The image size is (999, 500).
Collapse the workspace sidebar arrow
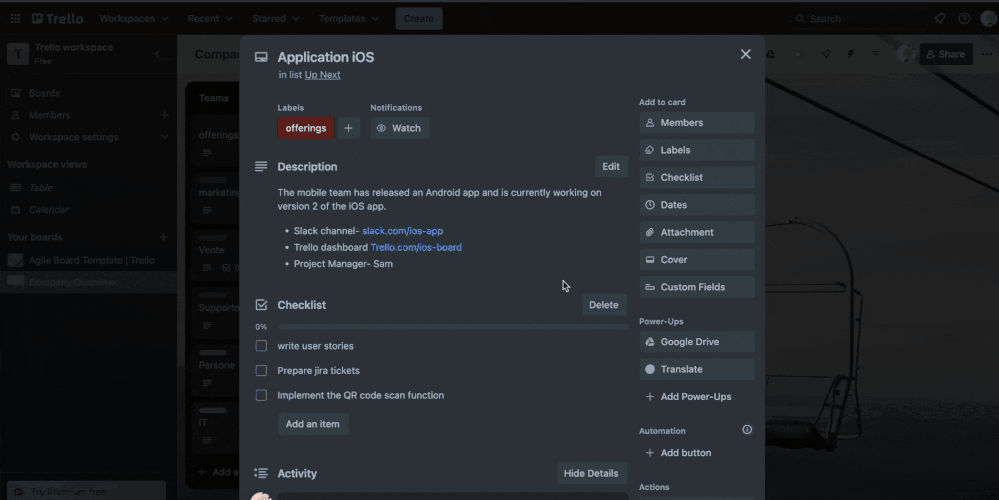click(157, 54)
